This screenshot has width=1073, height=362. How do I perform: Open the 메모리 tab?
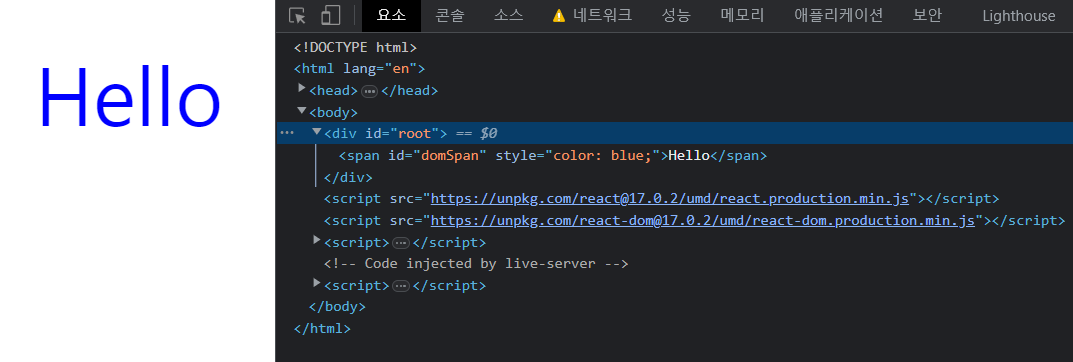click(x=742, y=16)
